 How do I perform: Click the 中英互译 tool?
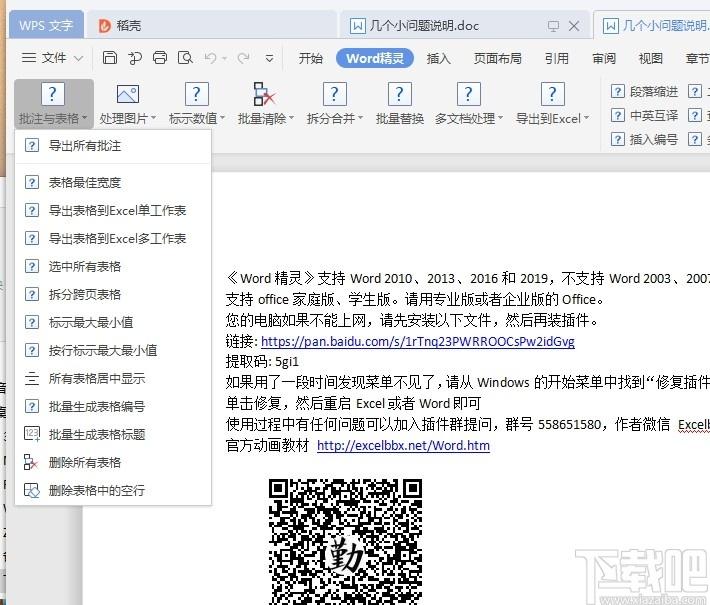(644, 115)
